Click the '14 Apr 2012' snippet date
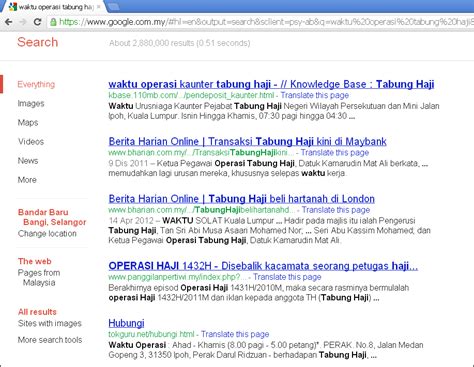474x367 pixels. (x=131, y=221)
